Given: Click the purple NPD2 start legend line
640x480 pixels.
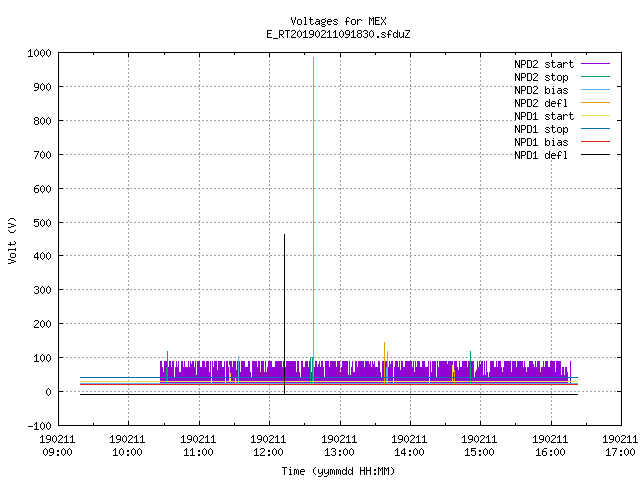Looking at the screenshot, I should point(595,64).
